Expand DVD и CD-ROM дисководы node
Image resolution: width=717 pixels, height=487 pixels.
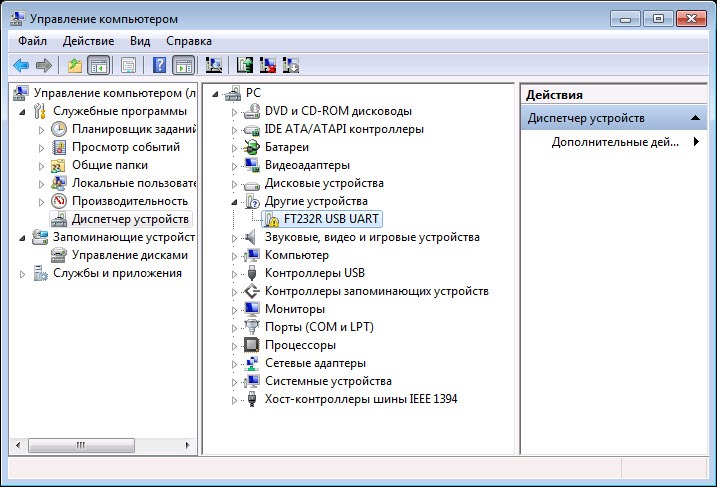(234, 112)
